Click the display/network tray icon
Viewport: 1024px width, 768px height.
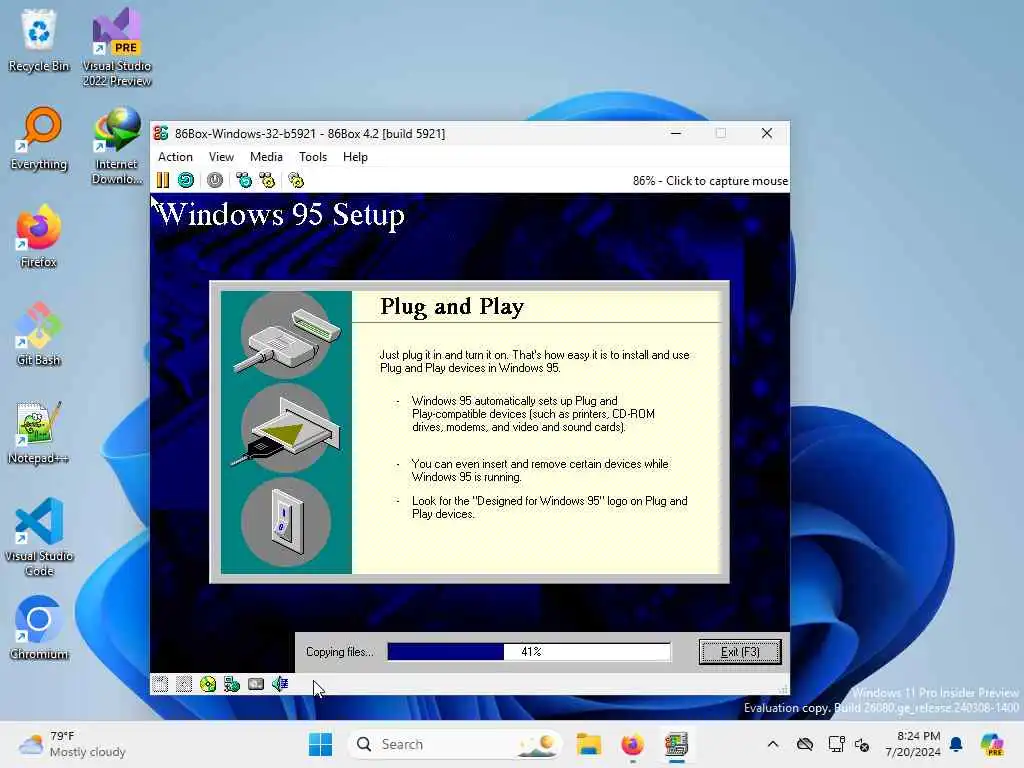pos(837,744)
